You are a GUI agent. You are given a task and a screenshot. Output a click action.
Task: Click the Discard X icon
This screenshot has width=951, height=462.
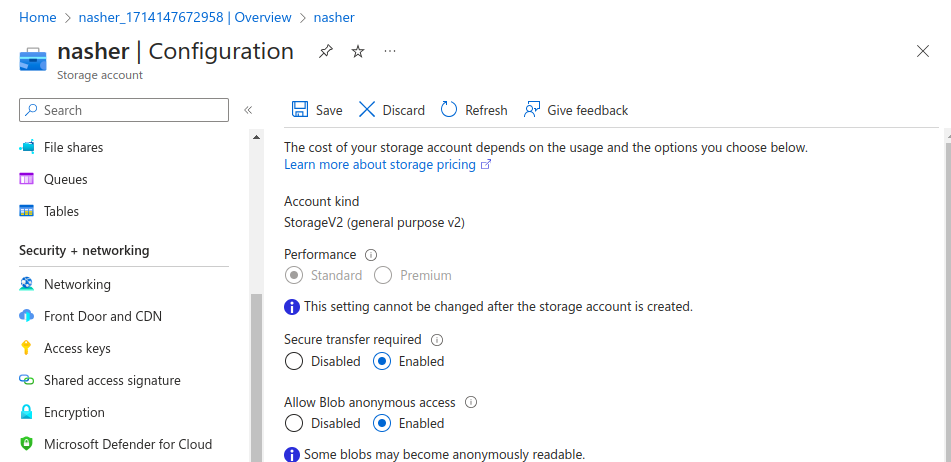pos(367,110)
